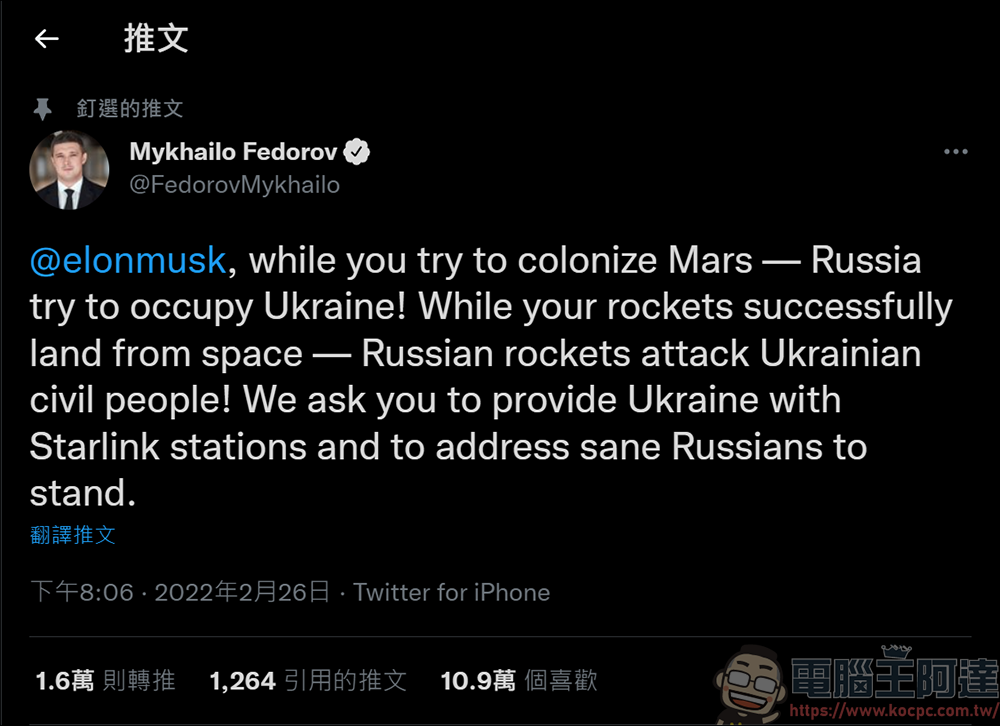
Task: Click the 推文 page header title
Action: [155, 39]
